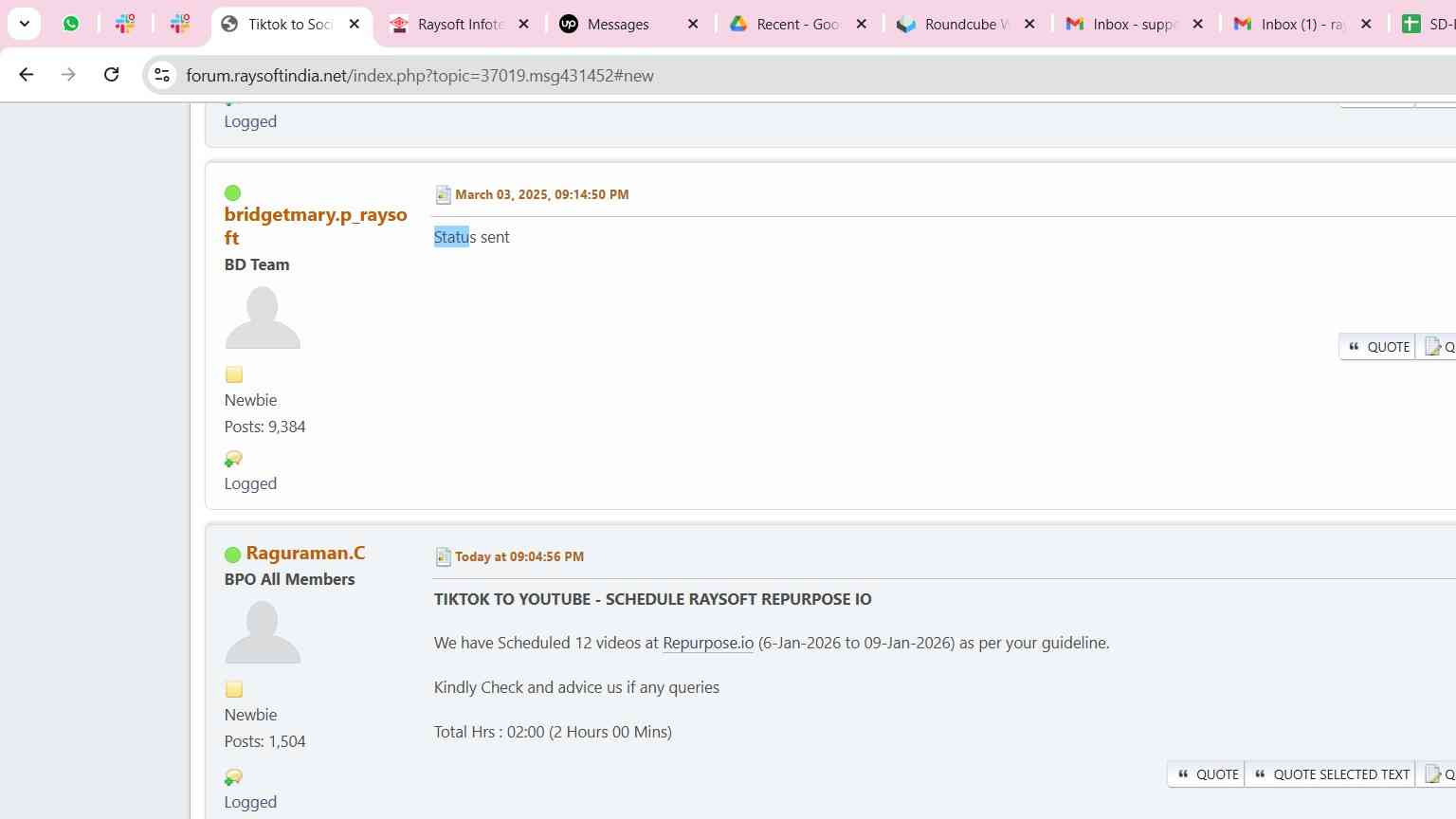View bridgetmary's avatar image
Viewport: 1456px width, 819px height.
click(263, 318)
